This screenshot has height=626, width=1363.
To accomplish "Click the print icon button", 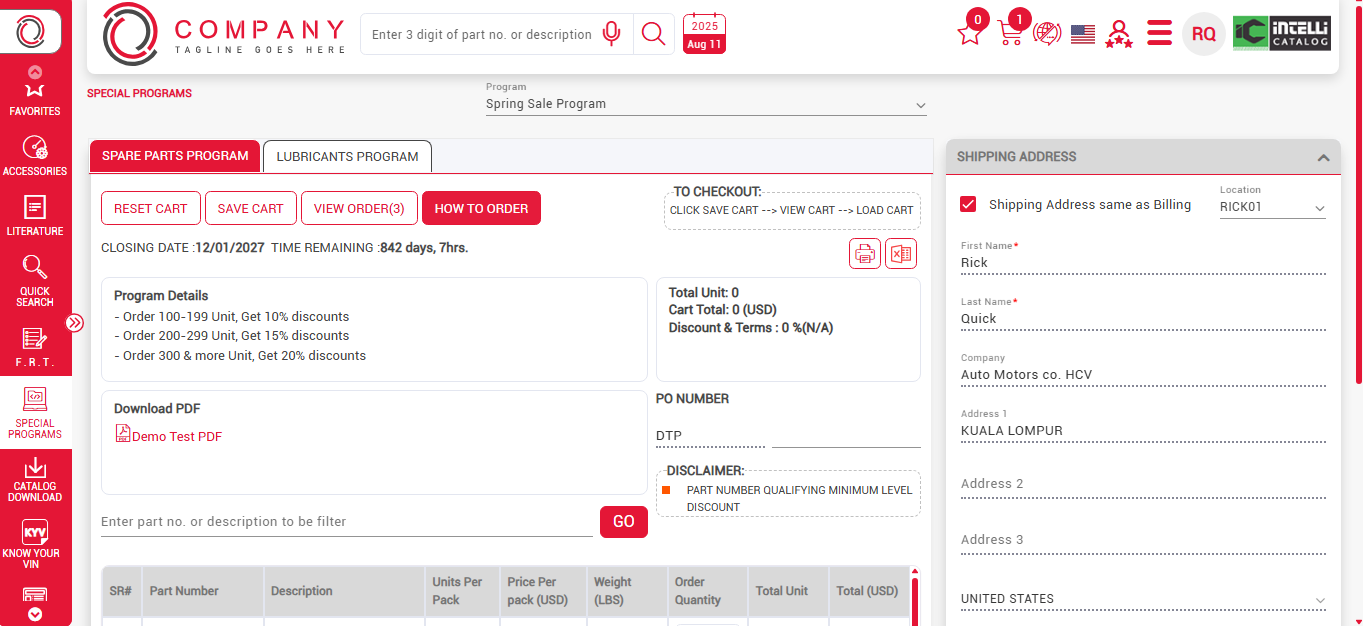I will [865, 254].
